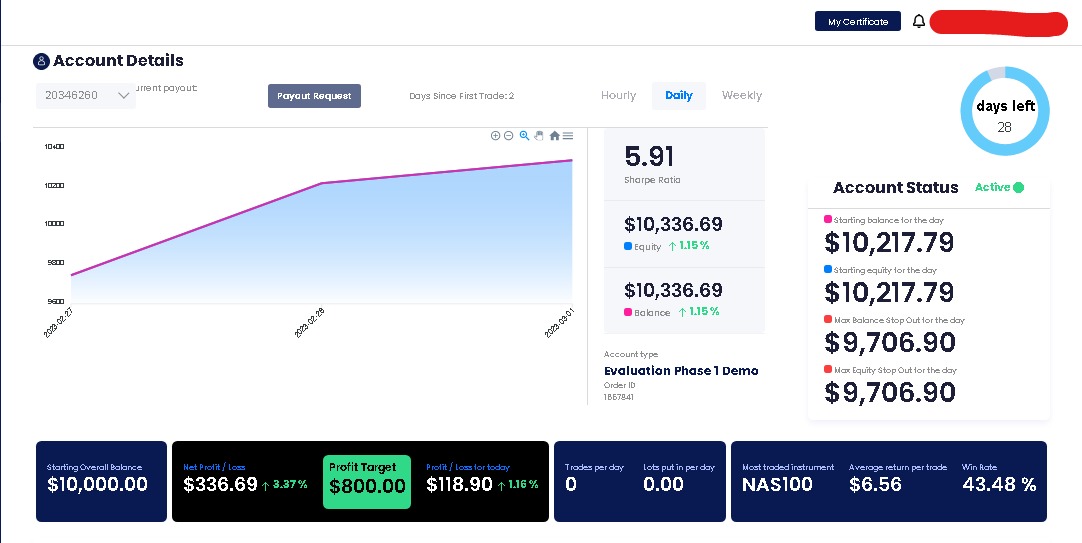Open My Certificate button
The width and height of the screenshot is (1082, 543).
coord(858,21)
